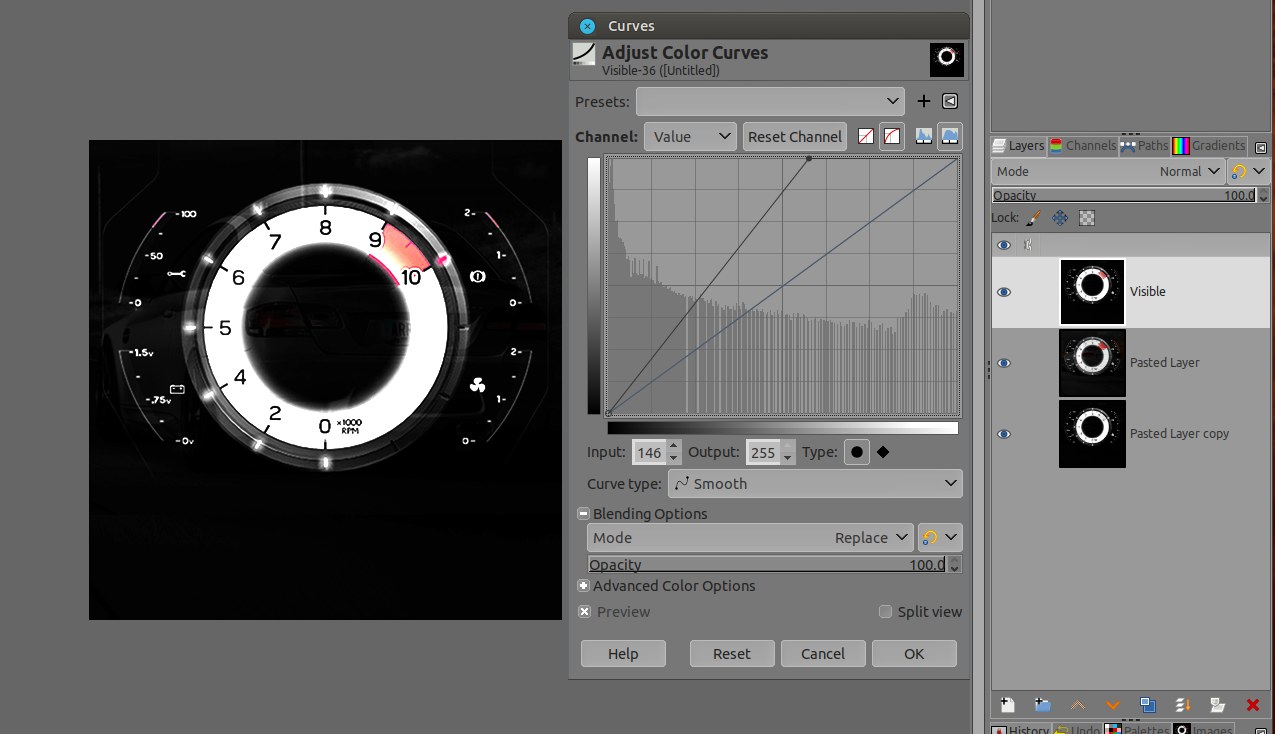Set histogram to linear view icon
This screenshot has width=1275, height=734.
click(923, 136)
